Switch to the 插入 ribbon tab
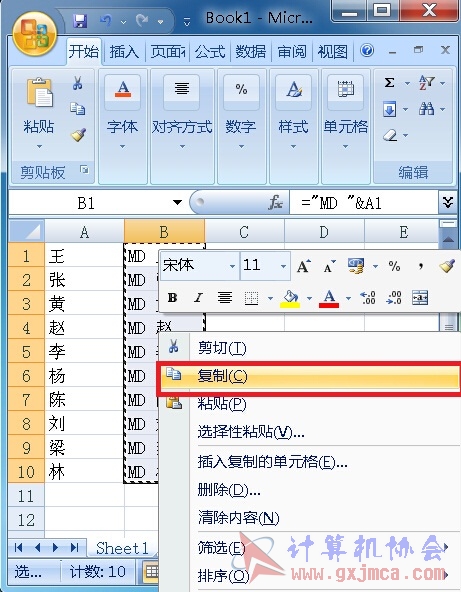461x592 pixels. pyautogui.click(x=124, y=52)
